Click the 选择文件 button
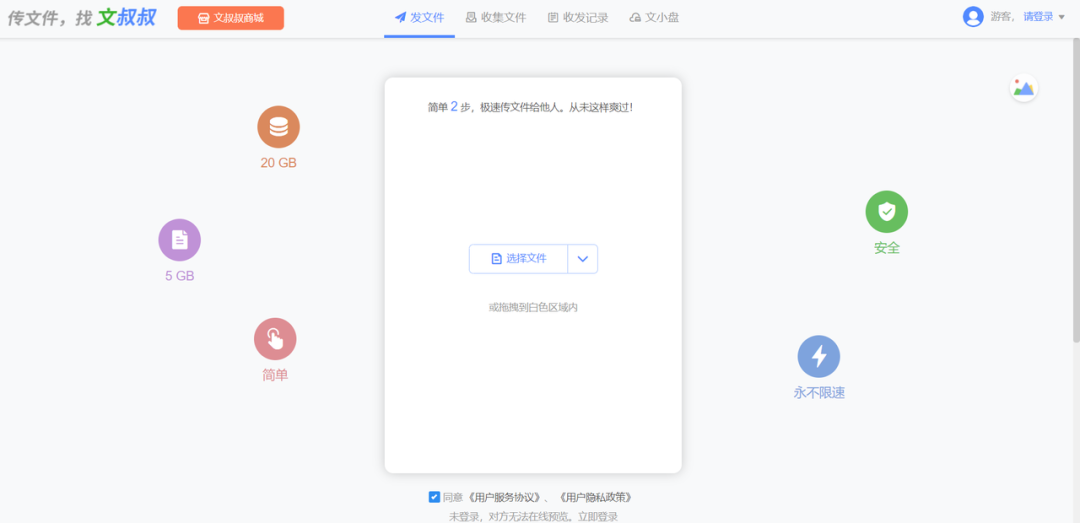1080x523 pixels. 519,258
